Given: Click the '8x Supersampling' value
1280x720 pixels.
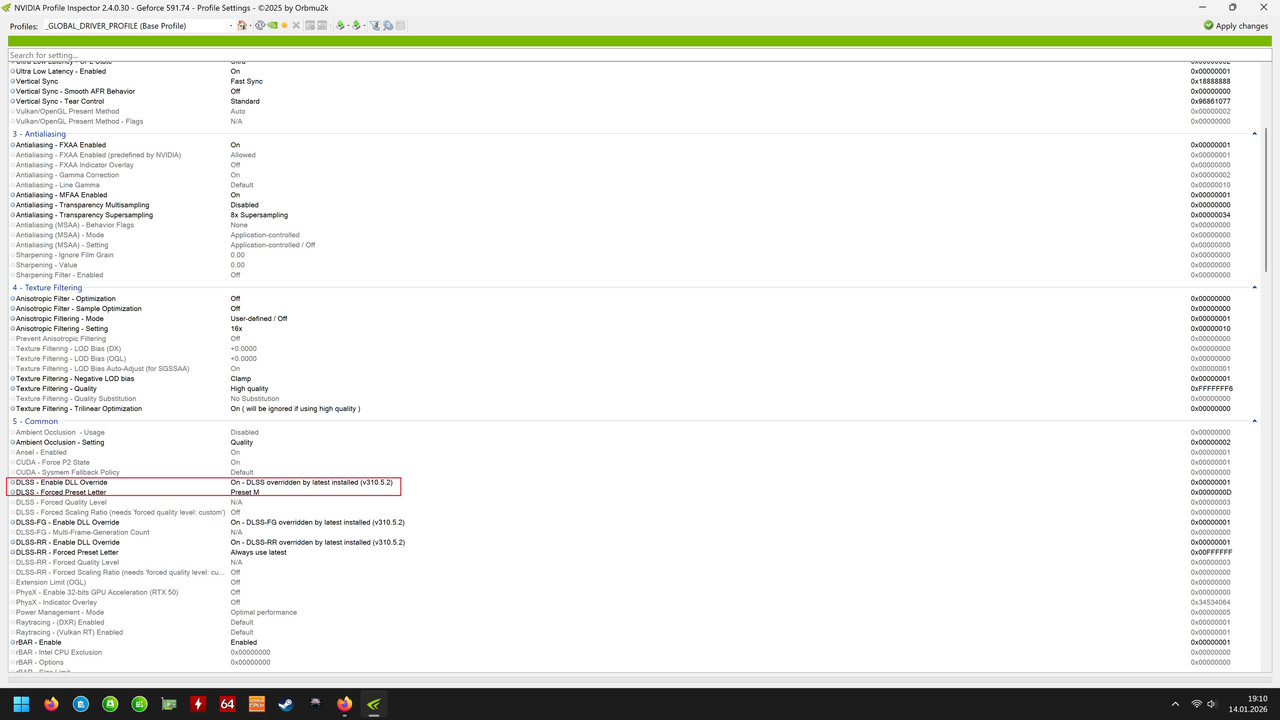Looking at the screenshot, I should (259, 215).
